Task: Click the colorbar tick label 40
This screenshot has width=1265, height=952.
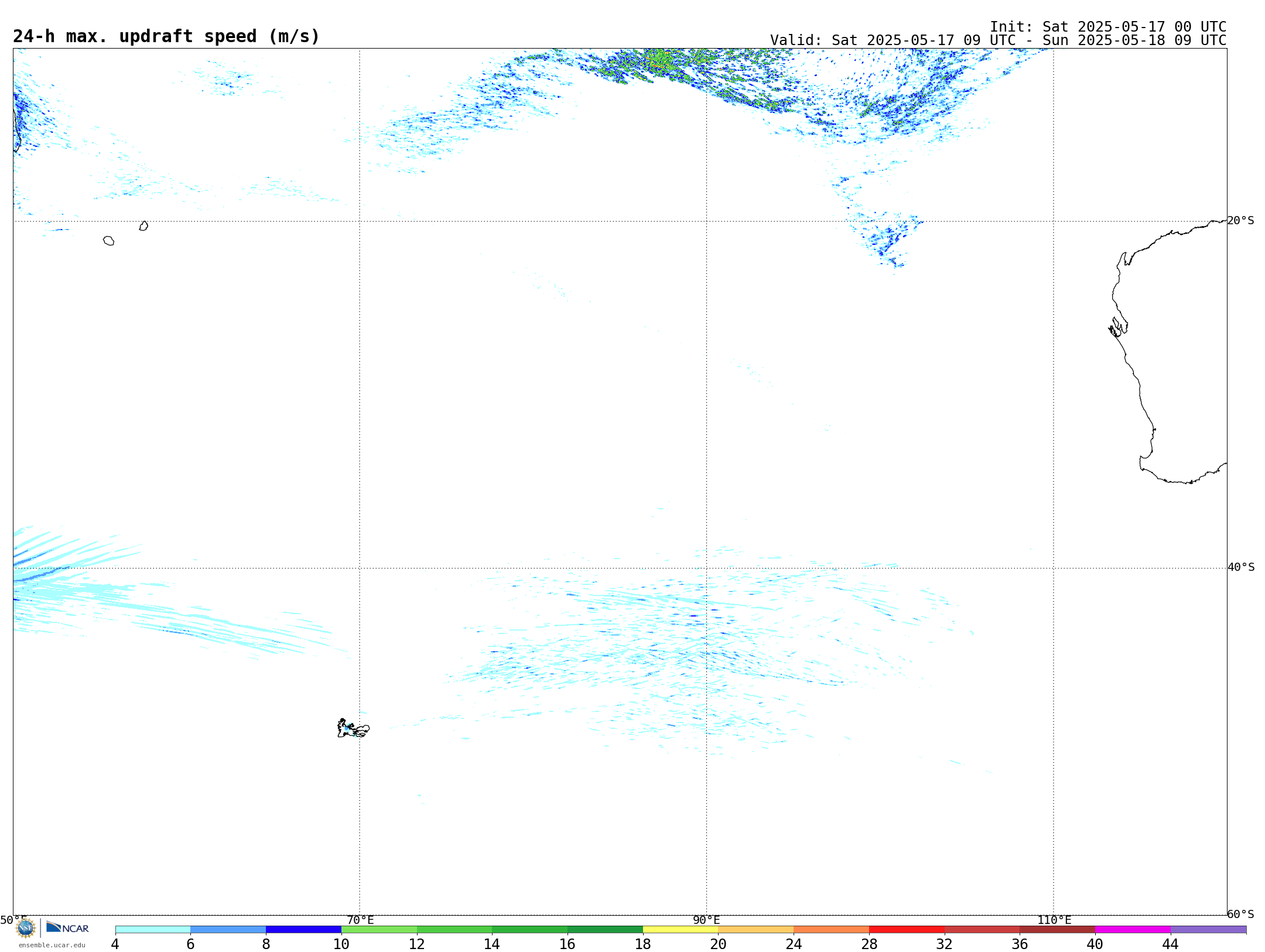Action: (x=1095, y=944)
